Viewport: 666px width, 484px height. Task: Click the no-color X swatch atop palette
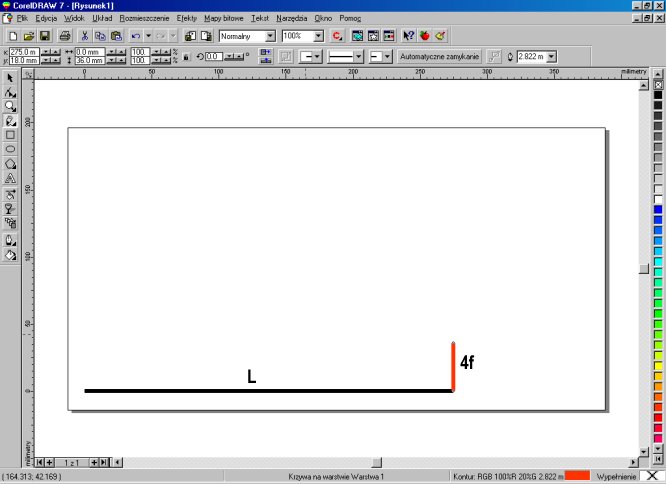658,84
